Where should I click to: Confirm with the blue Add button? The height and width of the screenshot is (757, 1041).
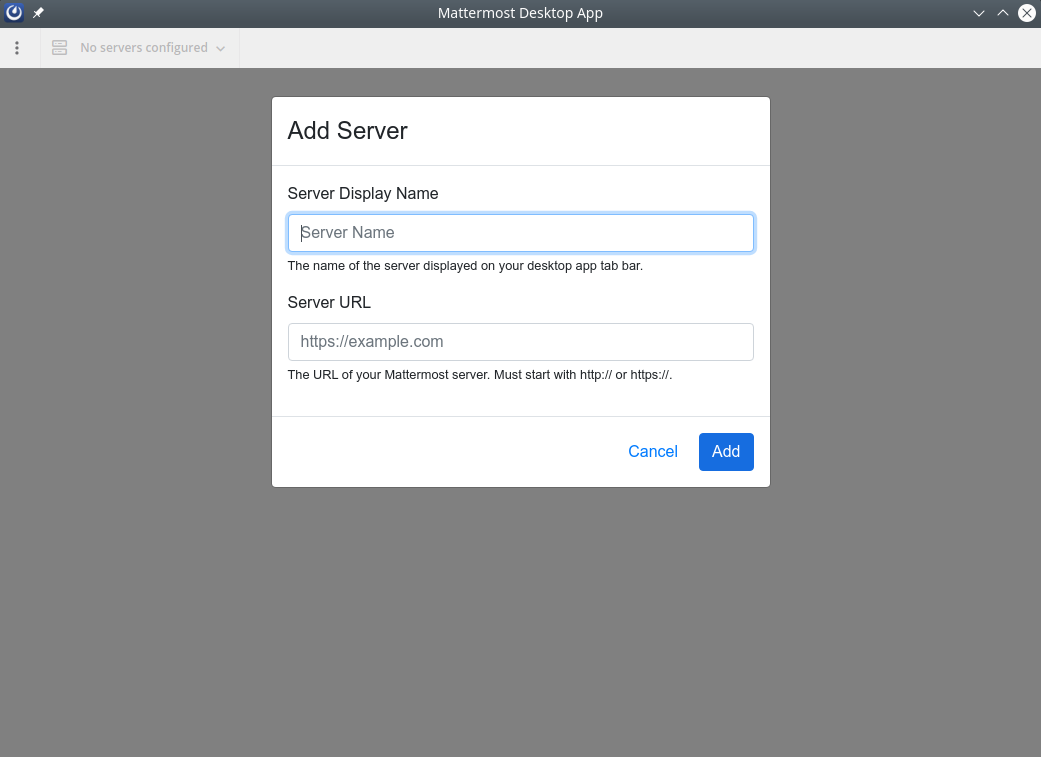point(726,452)
